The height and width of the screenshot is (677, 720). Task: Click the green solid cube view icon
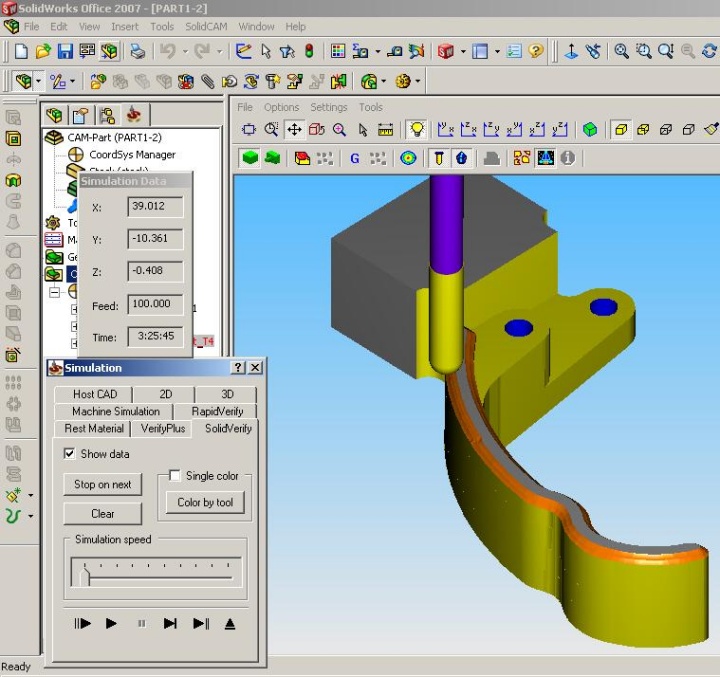[591, 129]
